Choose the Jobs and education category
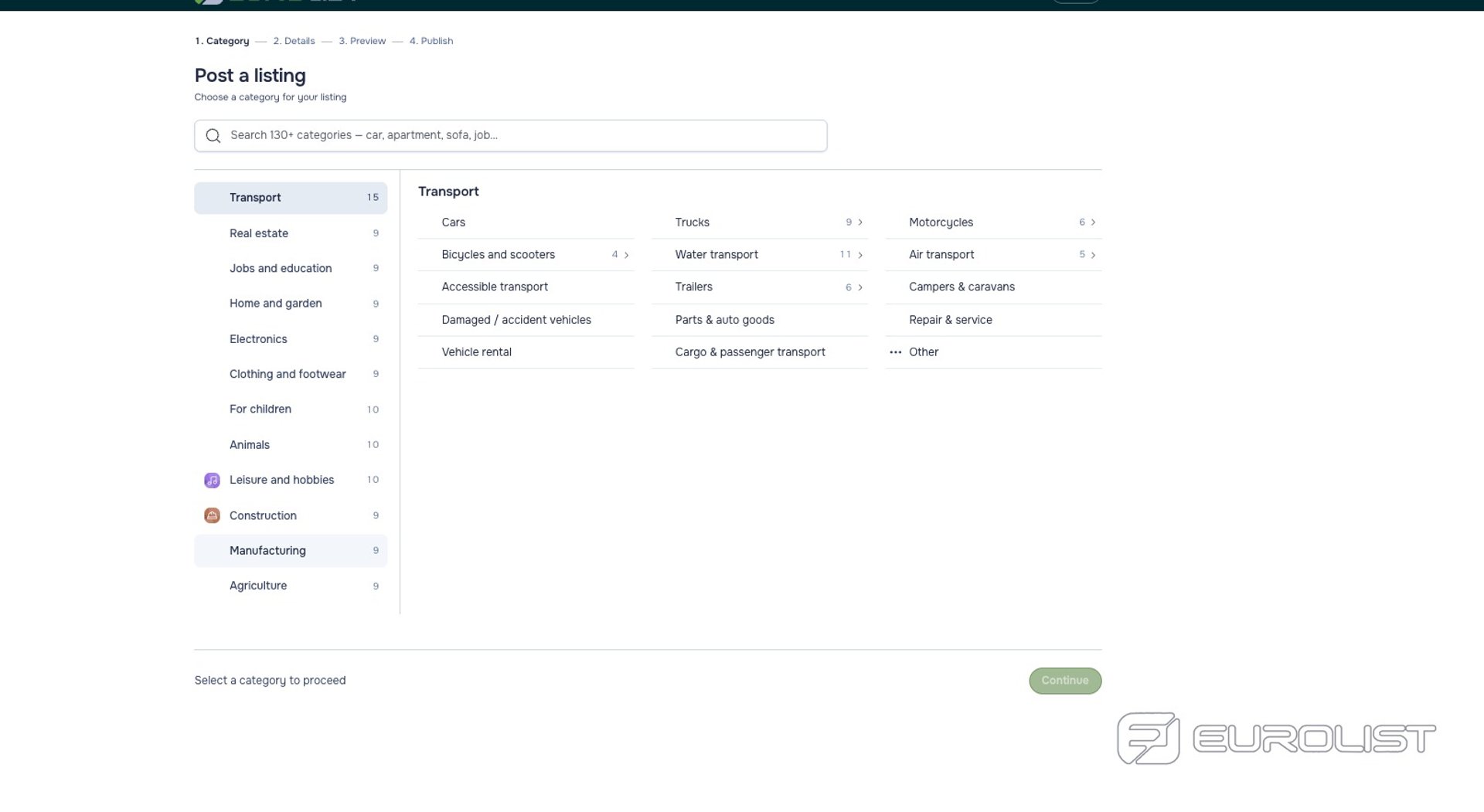 pyautogui.click(x=291, y=268)
